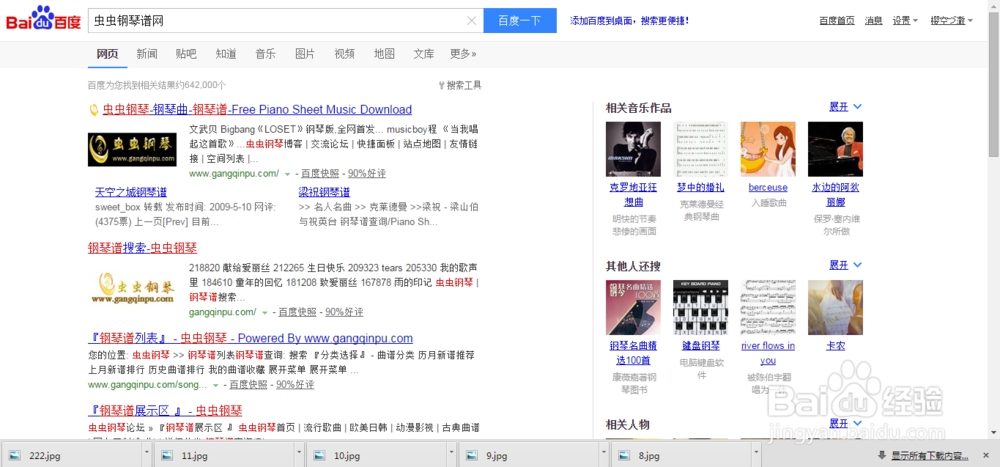The image size is (1000, 467).
Task: Click the Baidu logo
Action: click(43, 19)
